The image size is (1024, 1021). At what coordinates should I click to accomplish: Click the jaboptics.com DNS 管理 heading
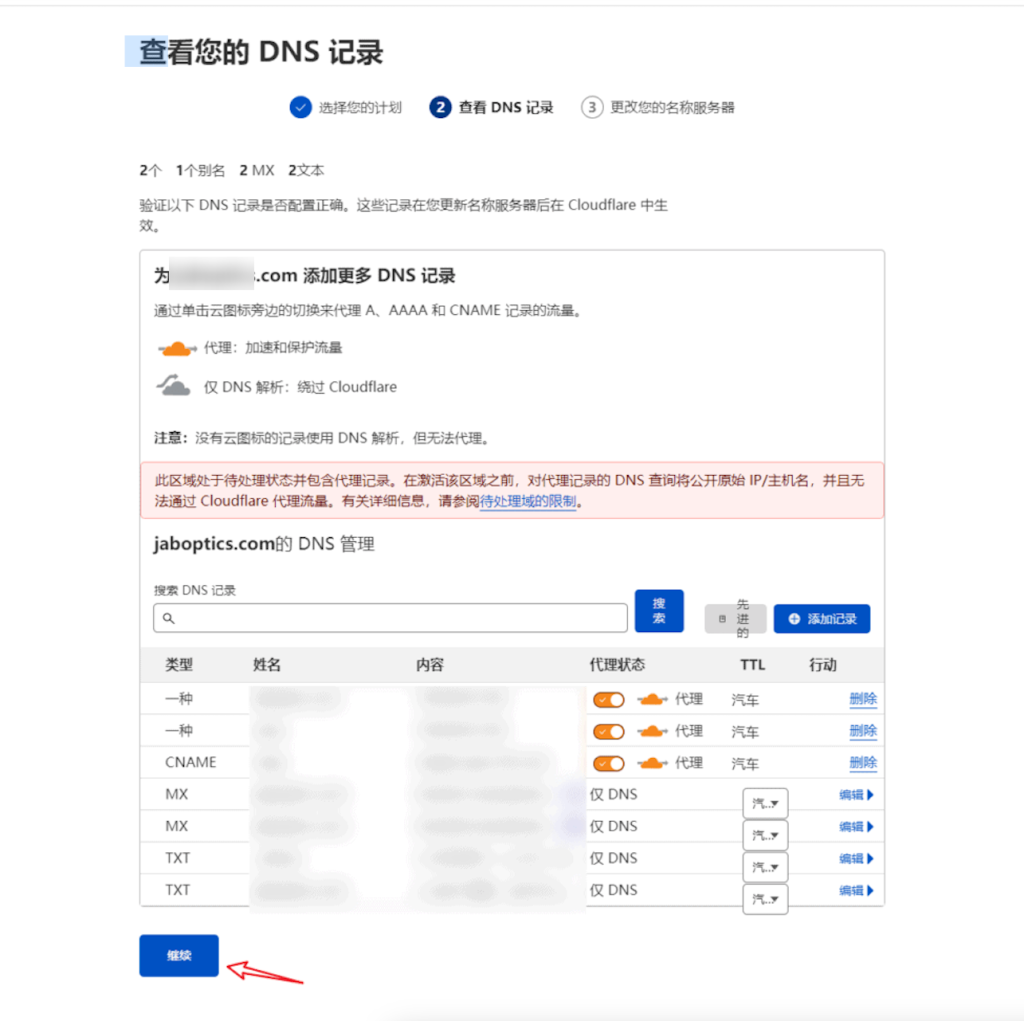tap(264, 544)
